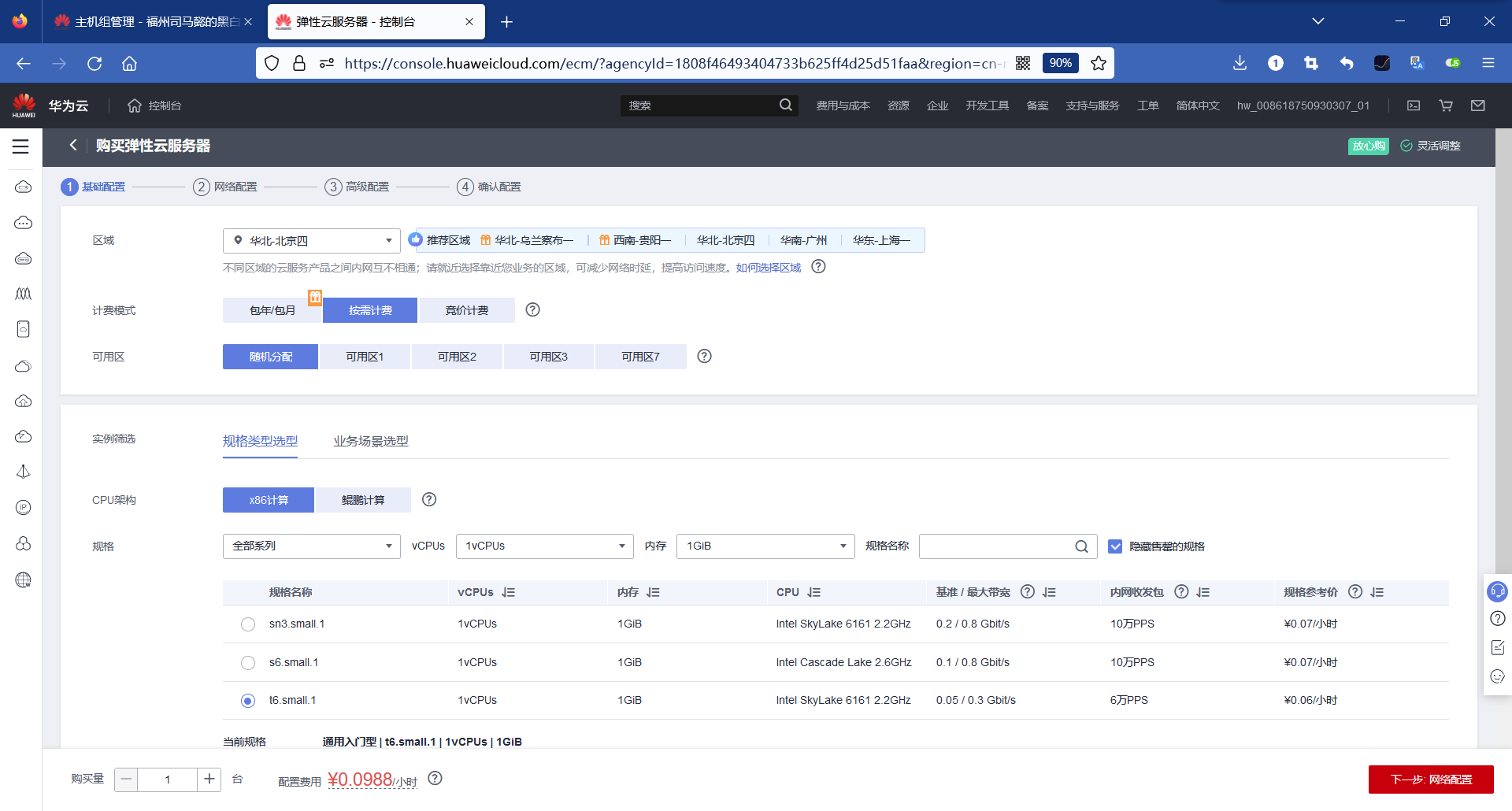Open Firefox downloads icon
Image resolution: width=1512 pixels, height=811 pixels.
(x=1240, y=63)
